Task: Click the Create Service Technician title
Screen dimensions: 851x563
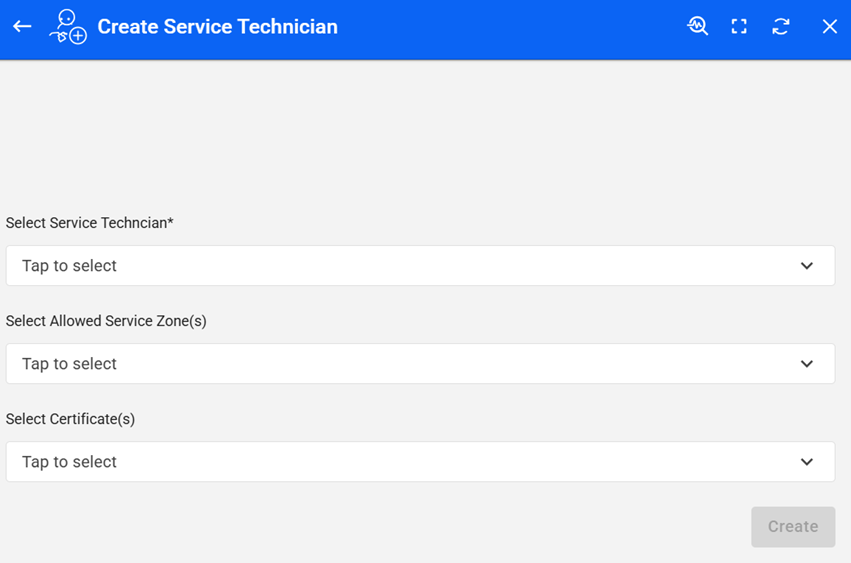Action: tap(217, 27)
